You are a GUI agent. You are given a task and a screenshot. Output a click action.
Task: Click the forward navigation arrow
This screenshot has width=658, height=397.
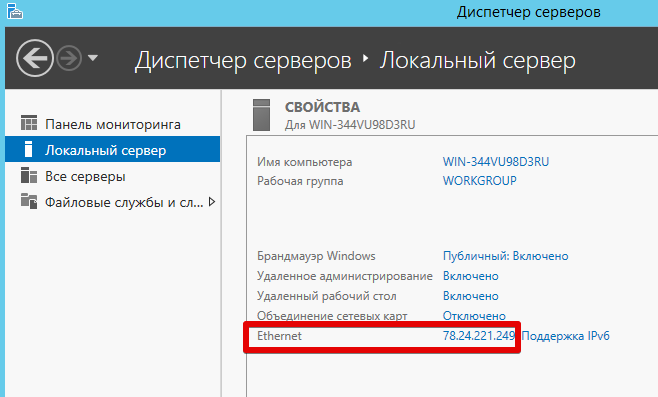[x=69, y=58]
